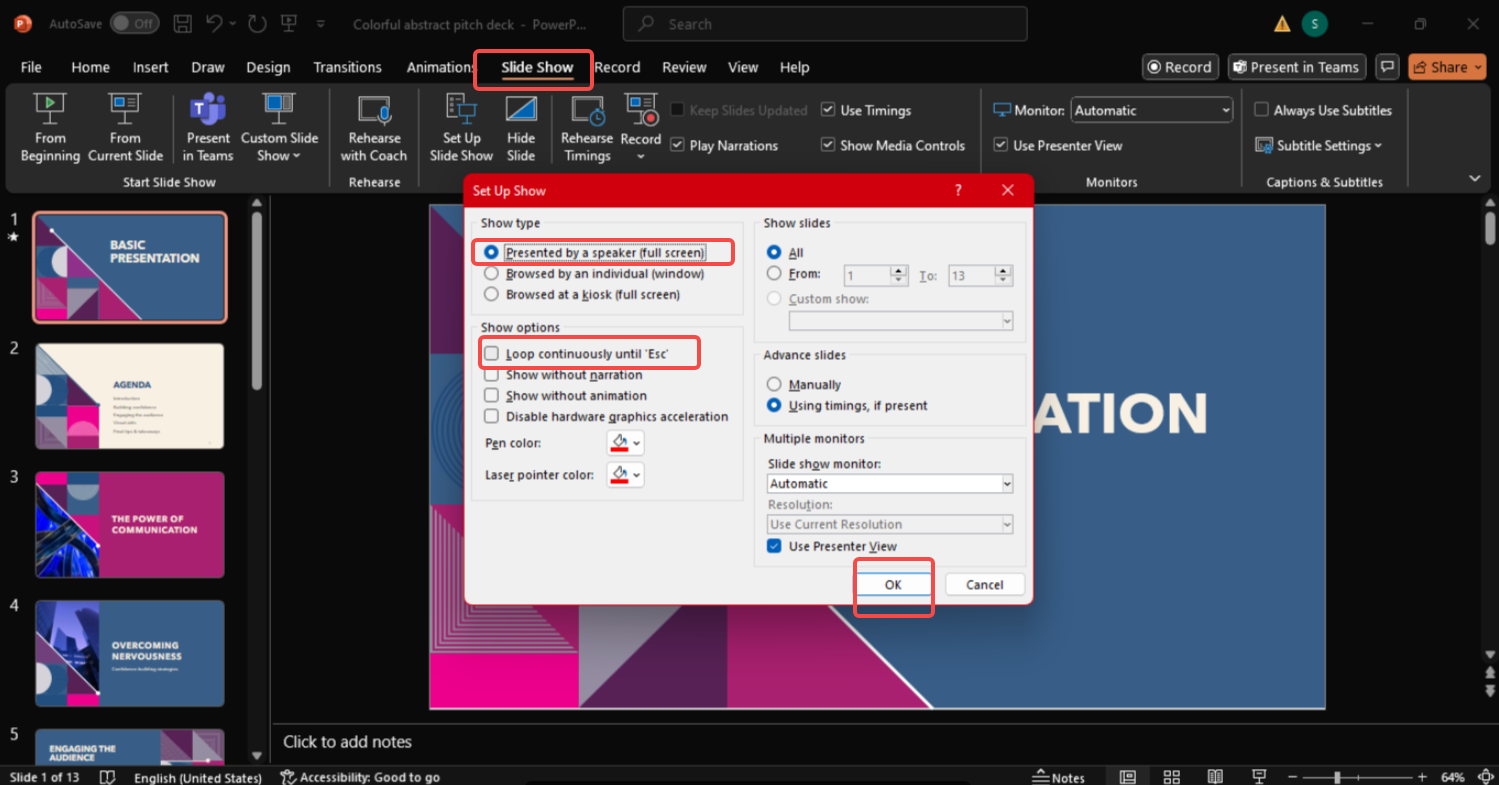The image size is (1499, 785).
Task: Save the presentation via title bar icon
Action: click(182, 23)
